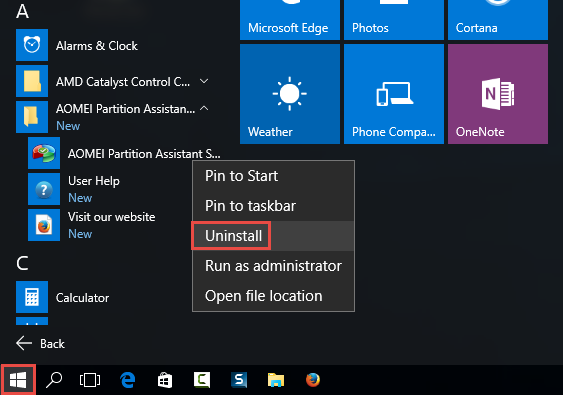Choose Pin to Start in the context menu
This screenshot has height=395, width=563.
[x=274, y=176]
